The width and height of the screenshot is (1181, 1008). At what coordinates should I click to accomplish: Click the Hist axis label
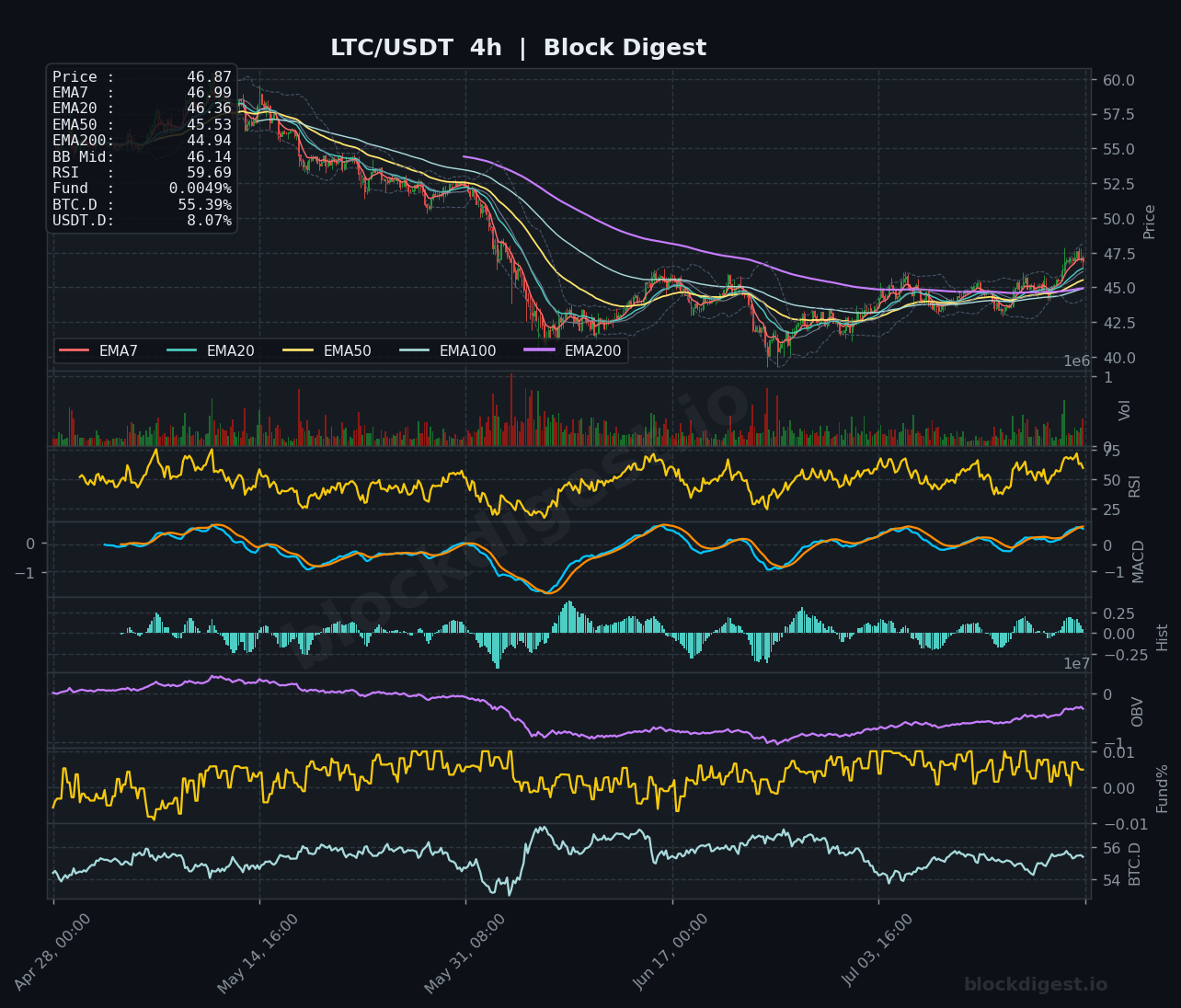tap(1163, 637)
